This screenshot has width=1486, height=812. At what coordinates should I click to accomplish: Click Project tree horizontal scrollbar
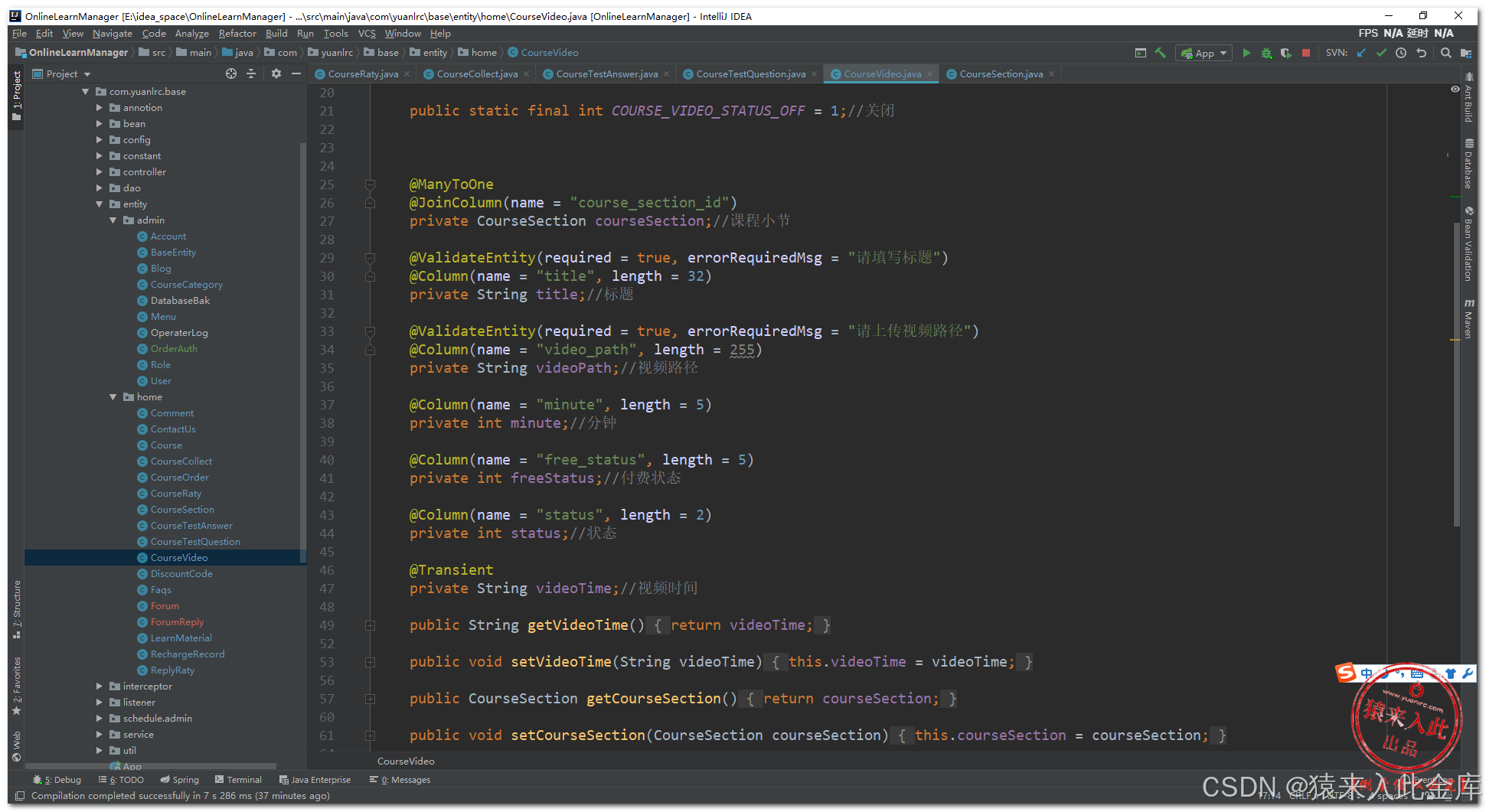click(150, 766)
